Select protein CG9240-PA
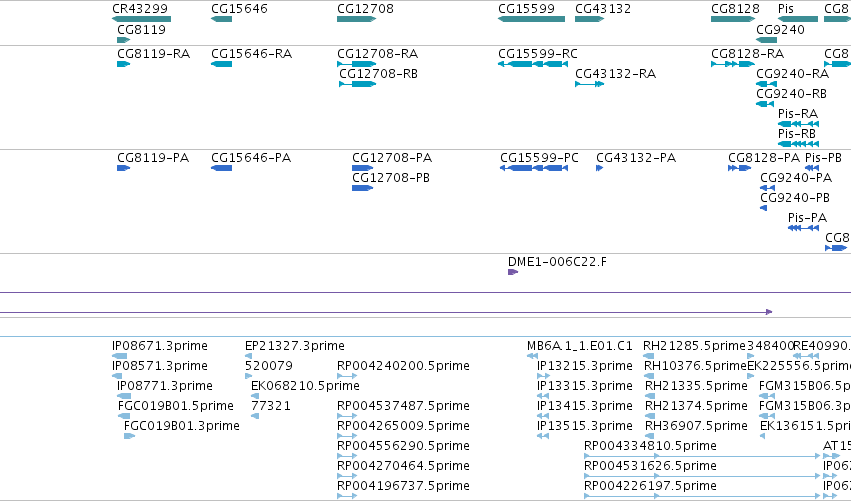The width and height of the screenshot is (851, 501). click(796, 178)
